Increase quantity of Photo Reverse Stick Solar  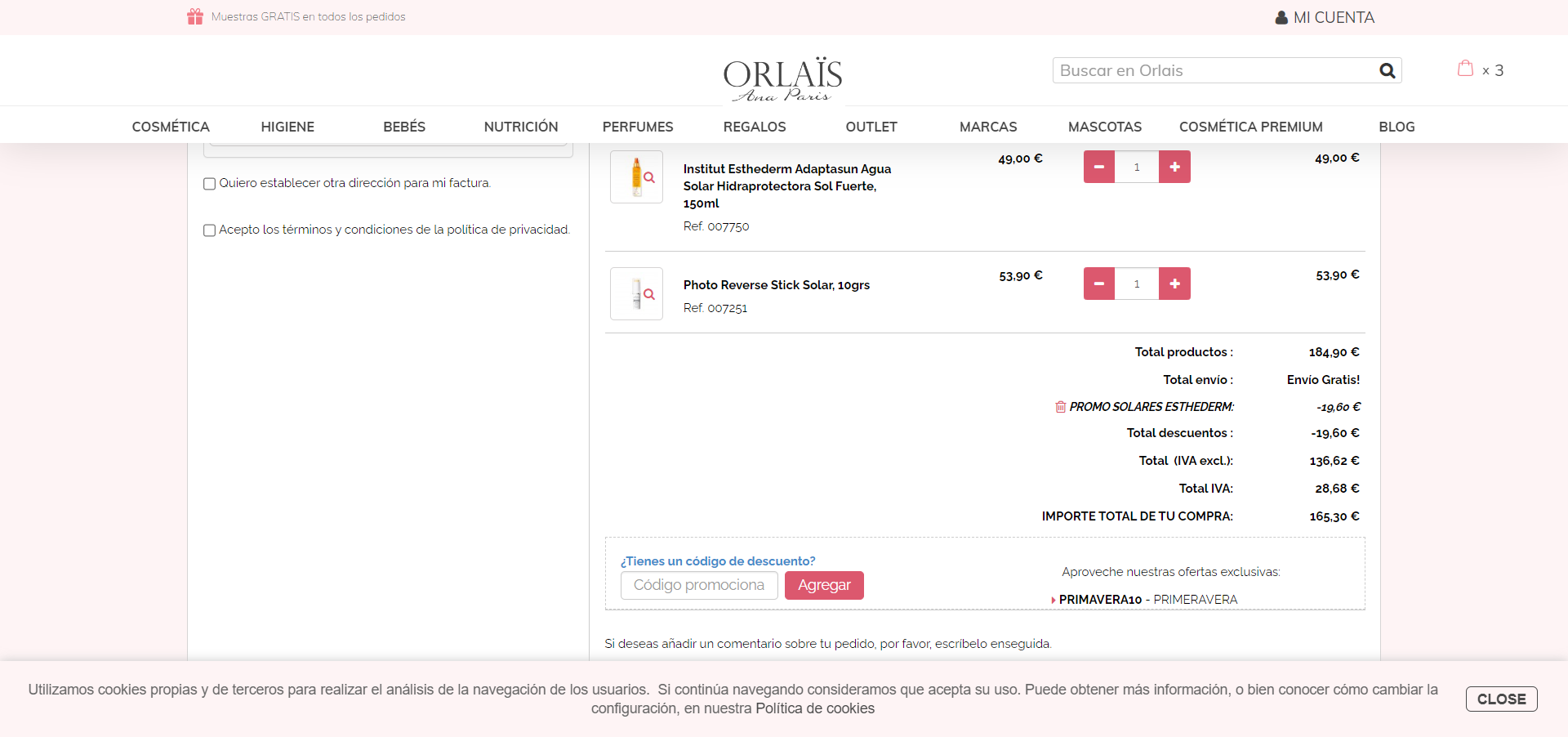[x=1174, y=284]
